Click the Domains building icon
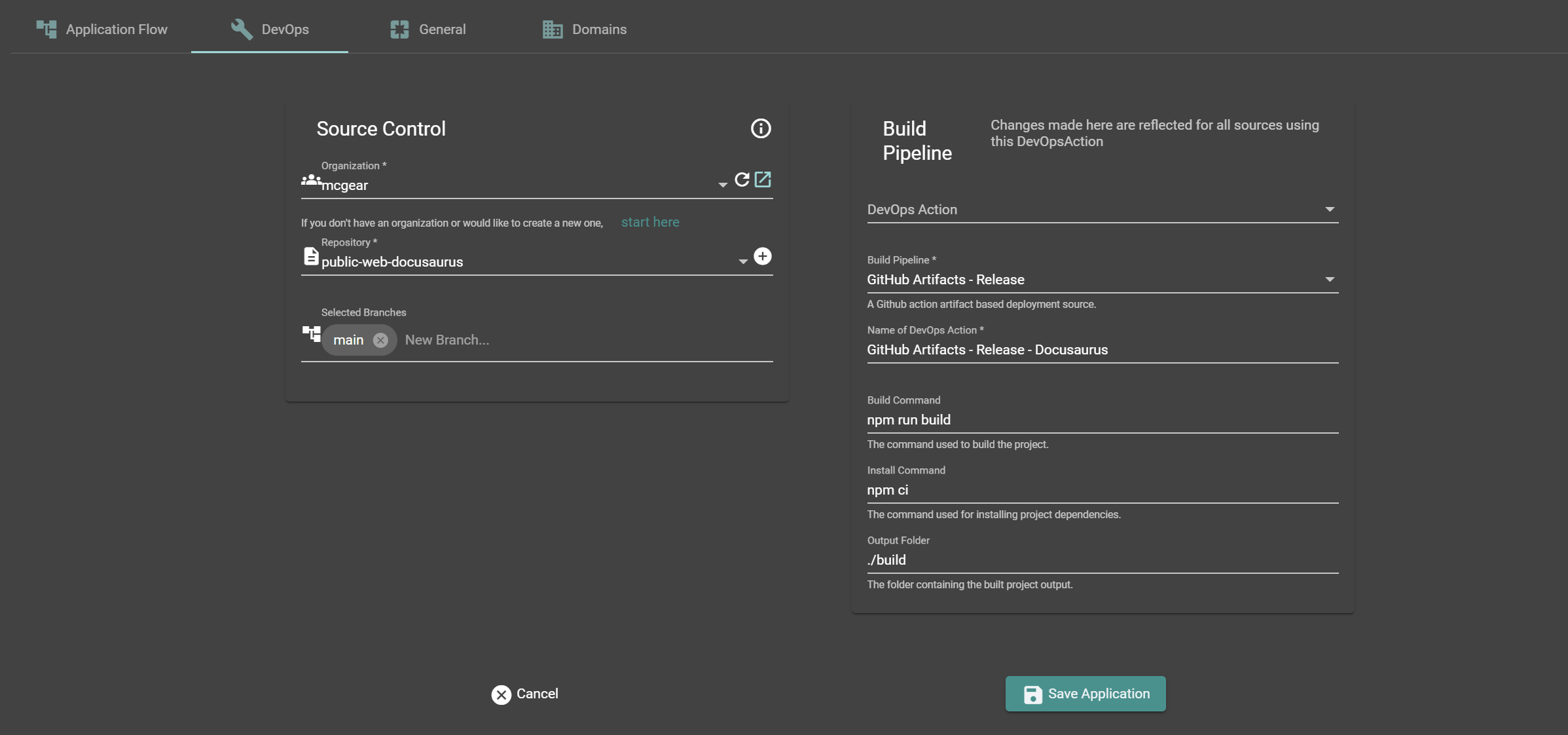1568x735 pixels. pos(553,29)
